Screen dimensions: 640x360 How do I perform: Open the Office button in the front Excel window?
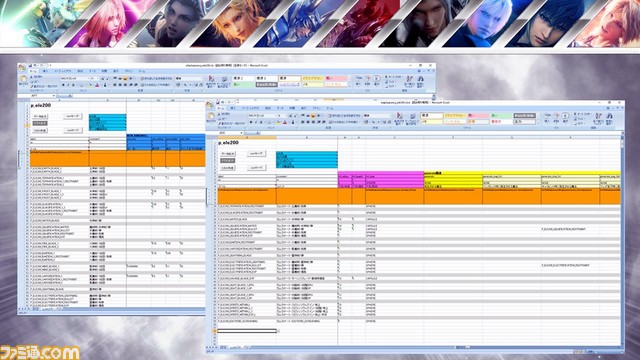210,104
